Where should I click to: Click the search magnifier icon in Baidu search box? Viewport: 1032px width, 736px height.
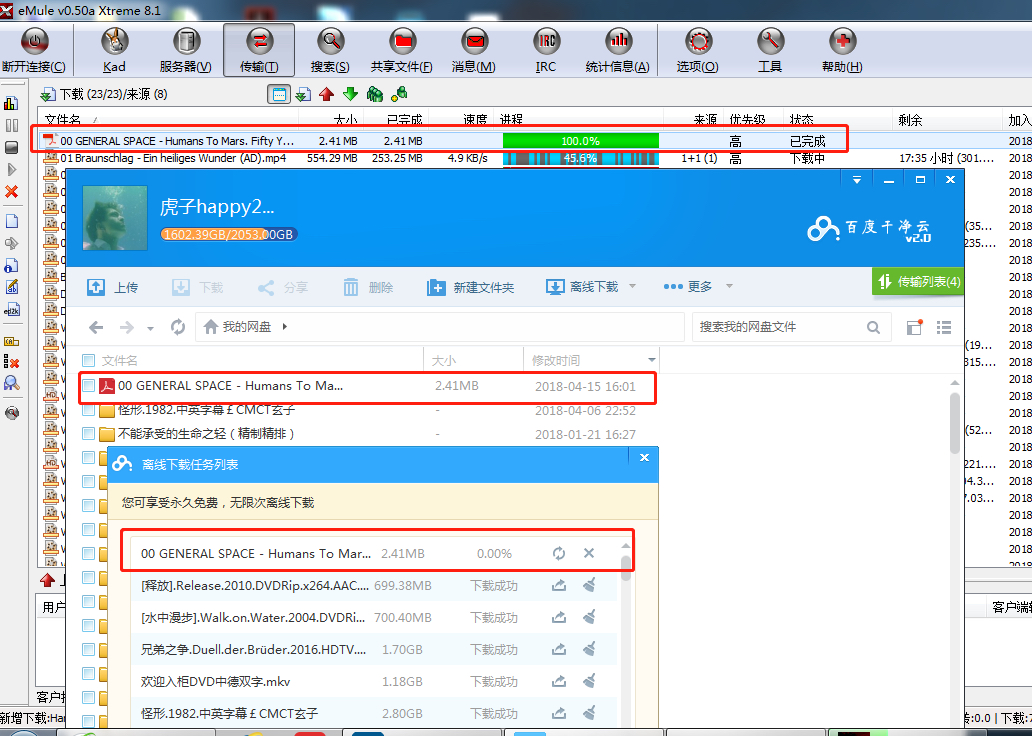point(873,327)
